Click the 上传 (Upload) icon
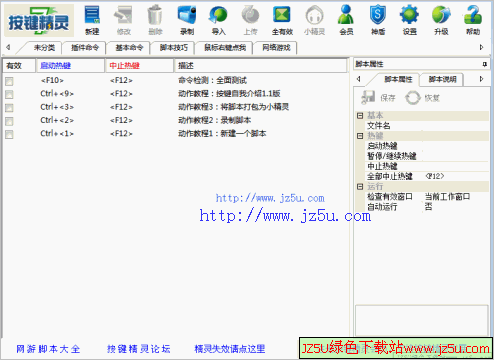 pyautogui.click(x=250, y=20)
